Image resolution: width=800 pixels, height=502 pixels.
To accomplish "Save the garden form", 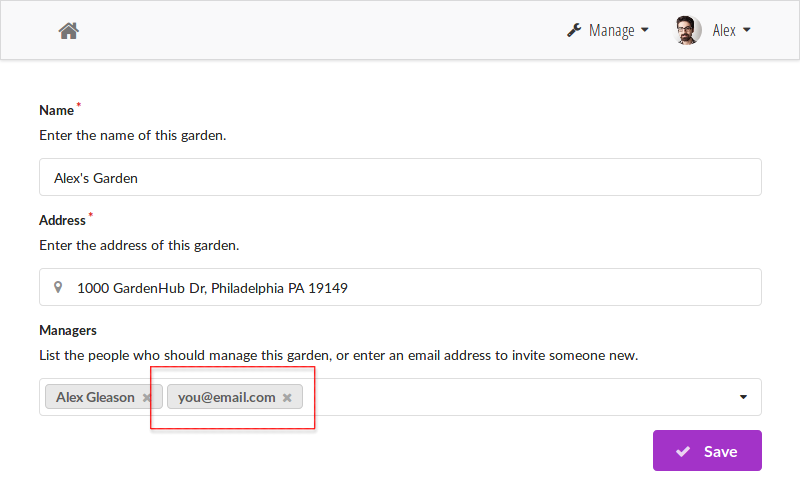I will [707, 450].
